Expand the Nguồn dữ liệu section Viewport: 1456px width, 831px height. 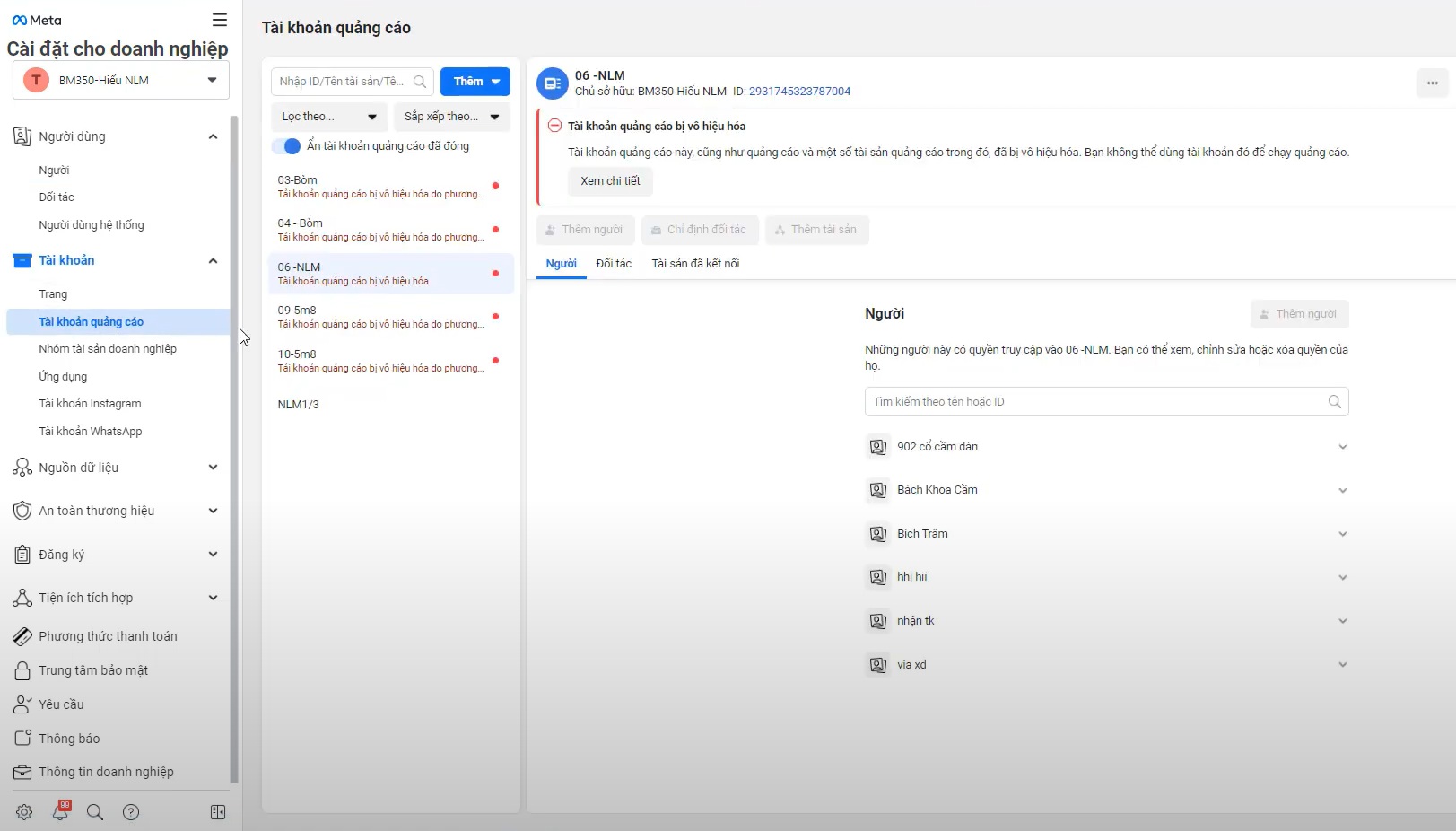tap(117, 468)
